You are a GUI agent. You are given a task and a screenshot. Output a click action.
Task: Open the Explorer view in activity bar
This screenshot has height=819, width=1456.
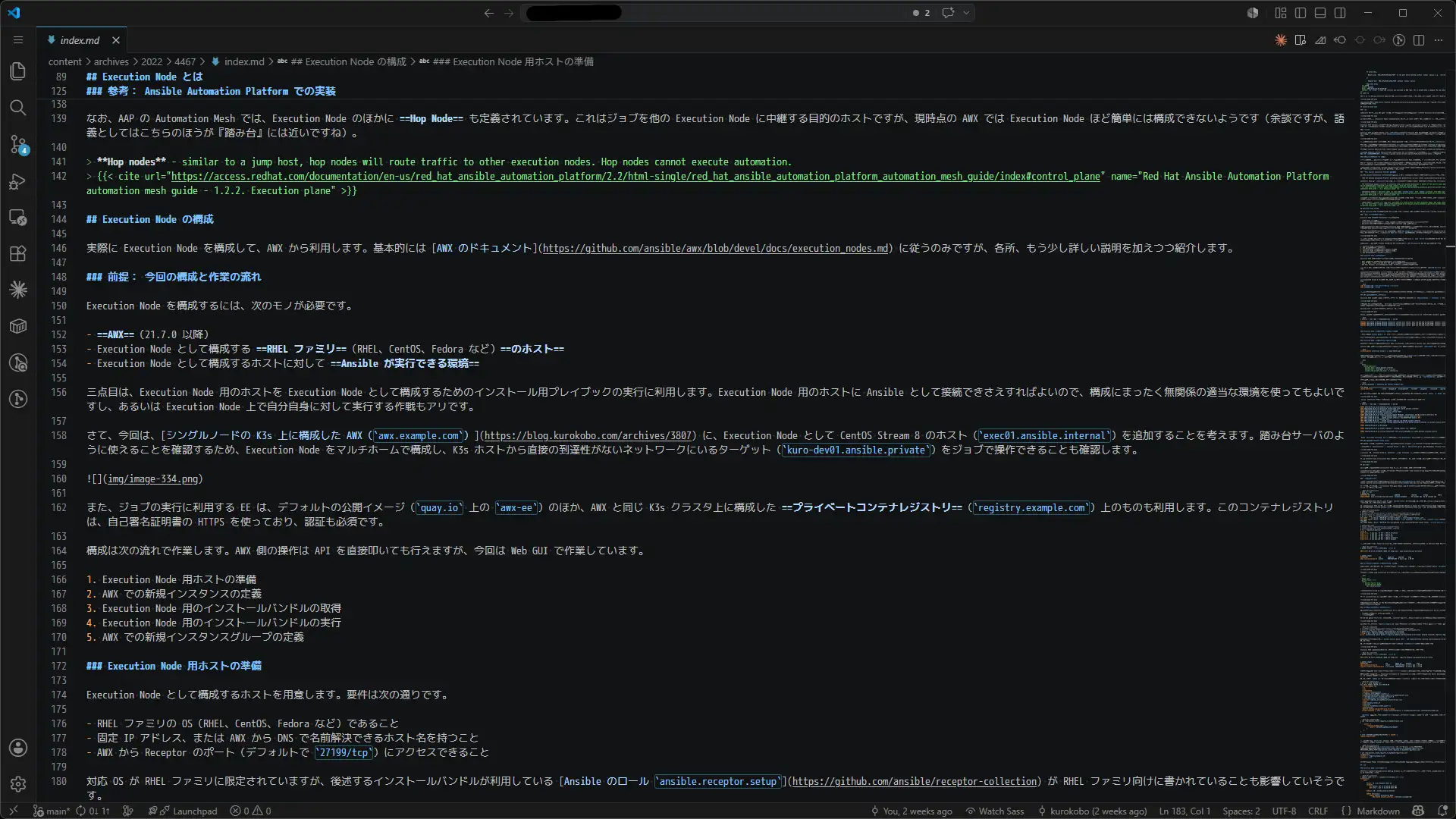pos(18,71)
